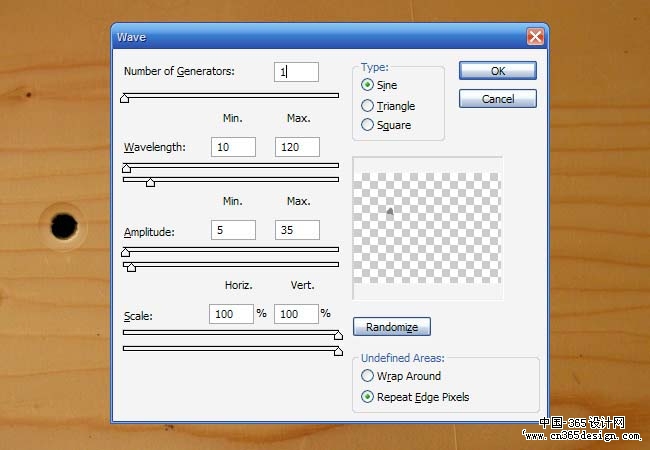
Task: Click the Amplitude Min. input field
Action: (233, 230)
